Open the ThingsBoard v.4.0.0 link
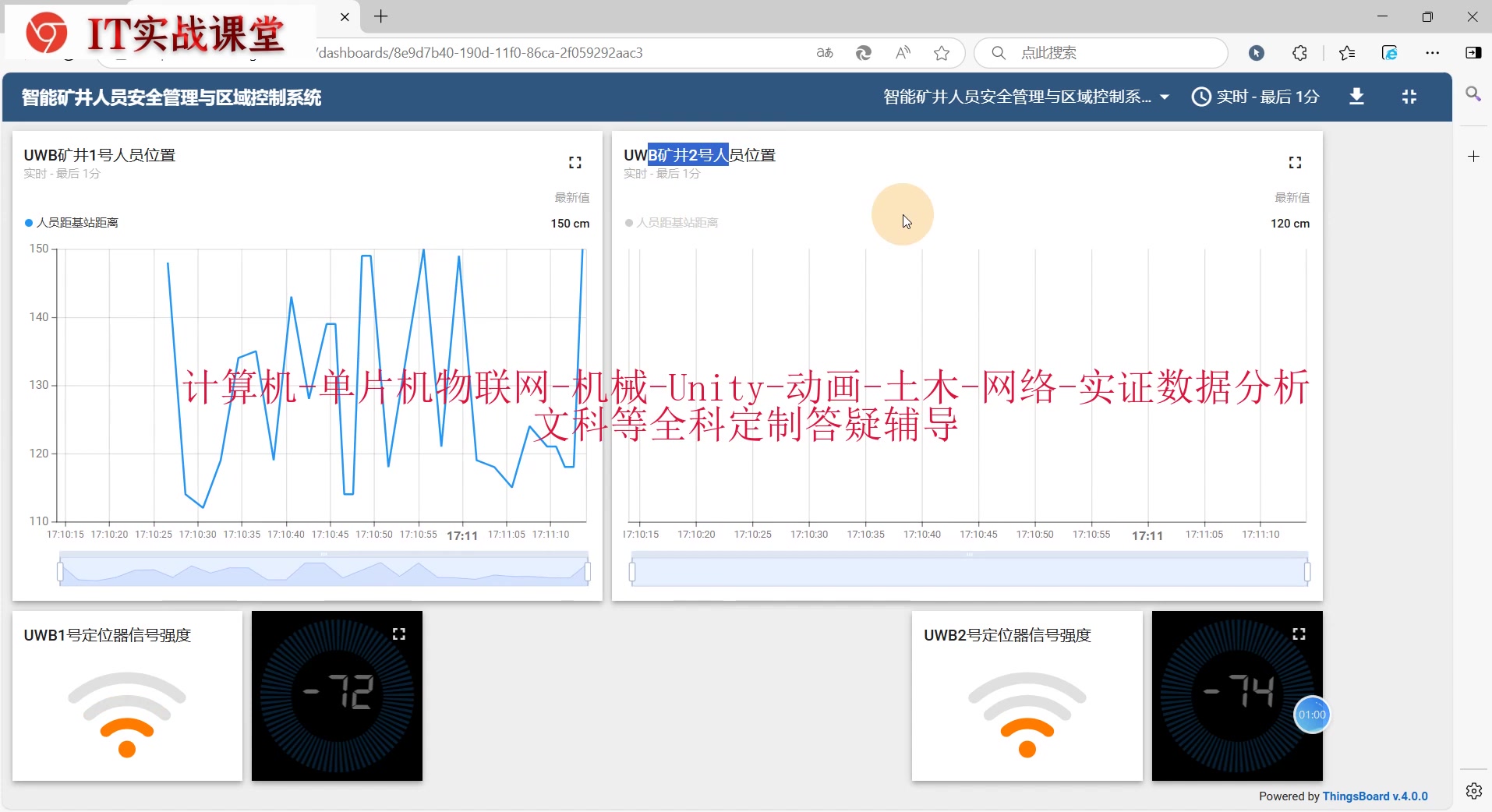The width and height of the screenshot is (1492, 812). pyautogui.click(x=1375, y=796)
